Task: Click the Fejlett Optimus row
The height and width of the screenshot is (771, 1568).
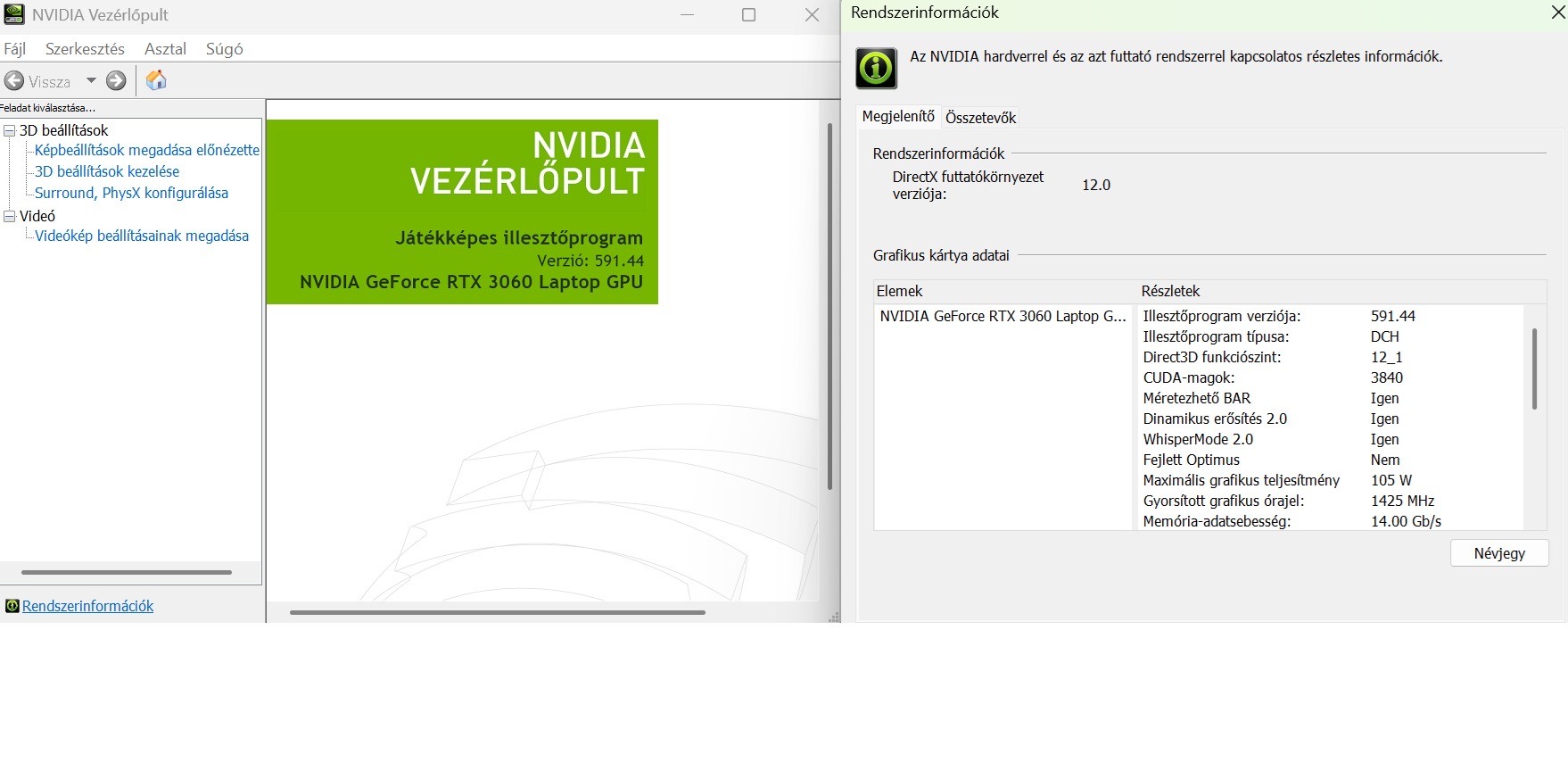Action: coord(1331,460)
